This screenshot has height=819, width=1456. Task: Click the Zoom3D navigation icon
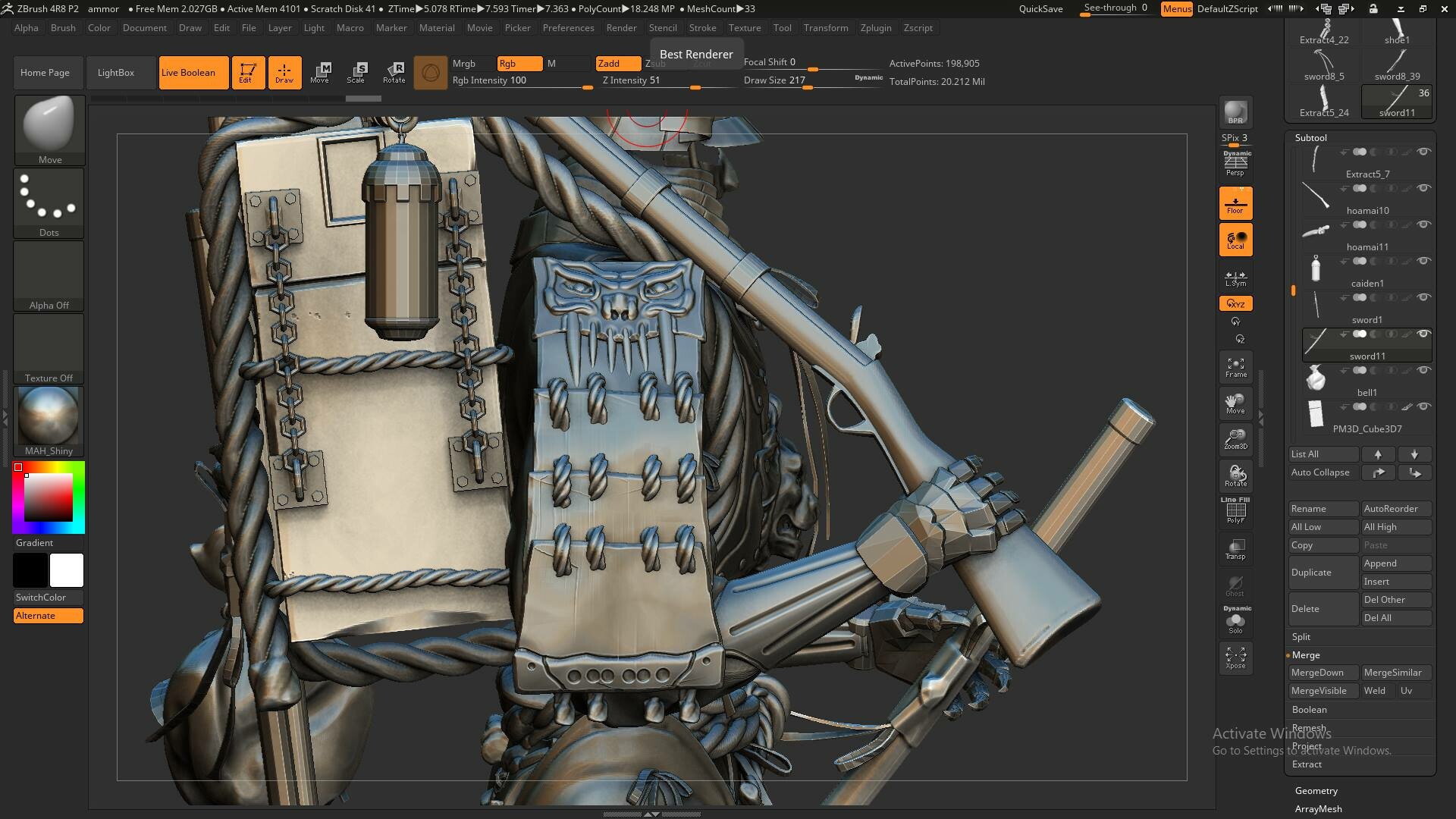tap(1235, 439)
